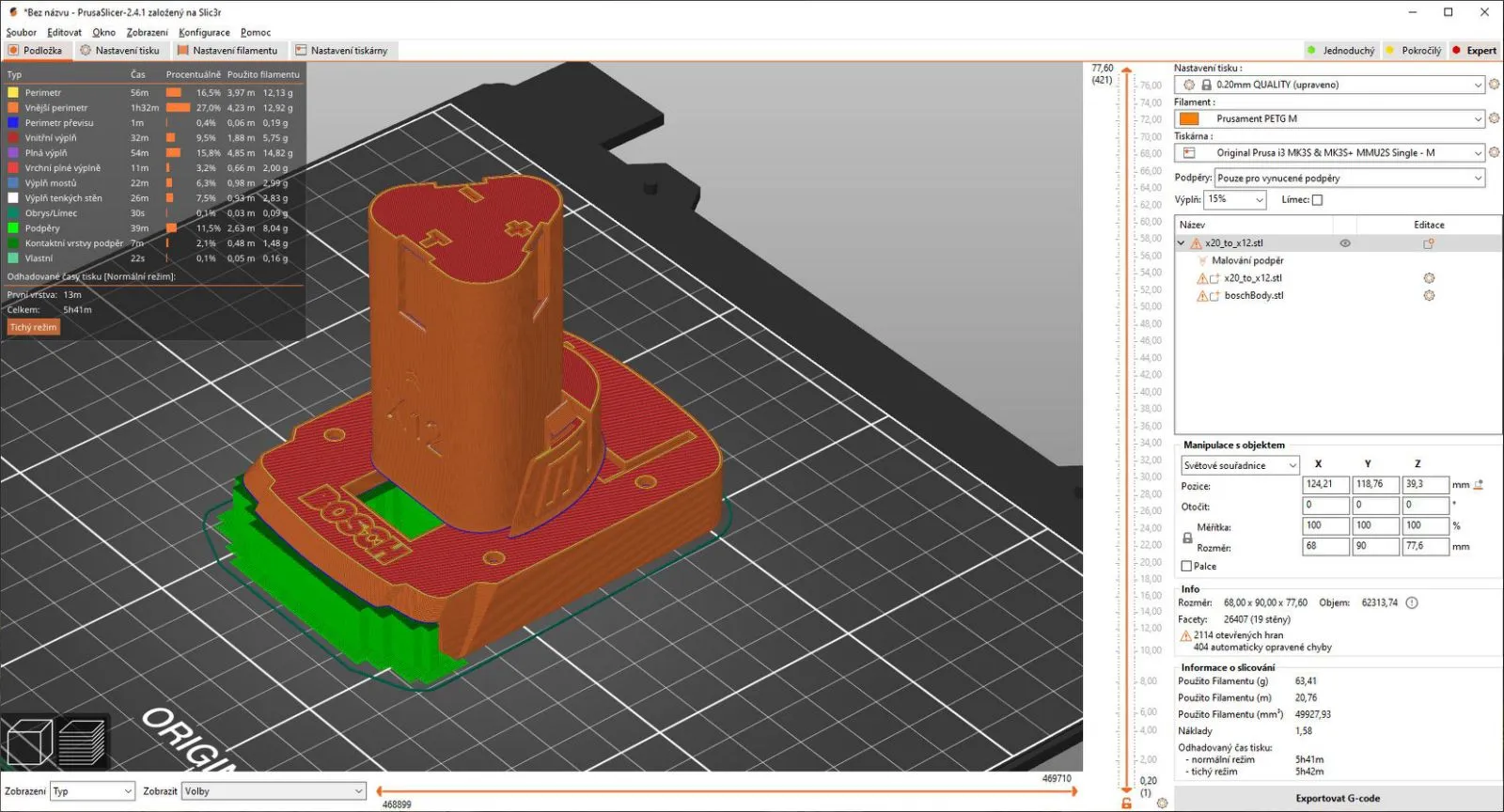
Task: Toggle eye visibility for x20_to_x12.stl
Action: point(1345,243)
